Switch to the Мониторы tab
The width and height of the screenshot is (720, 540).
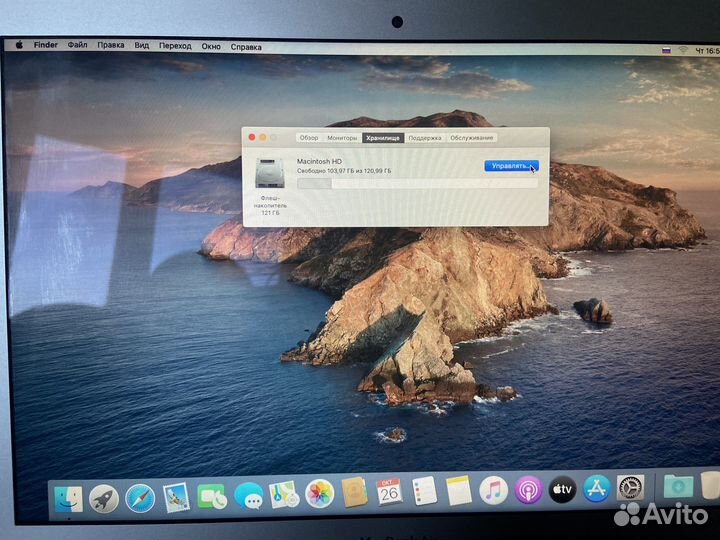(342, 138)
